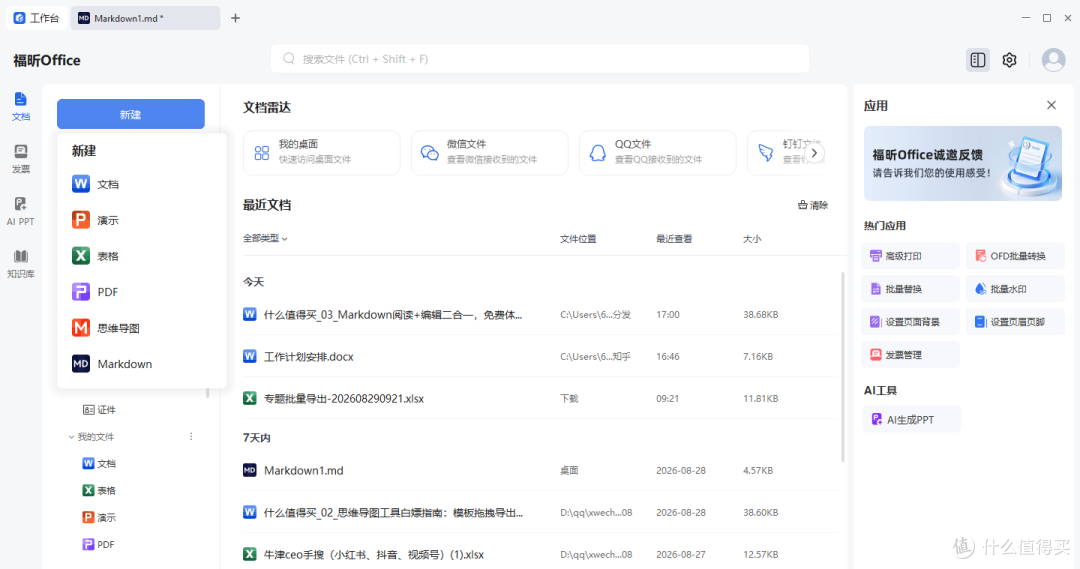Create a new 演示 presentation
This screenshot has width=1080, height=569.
click(141, 220)
